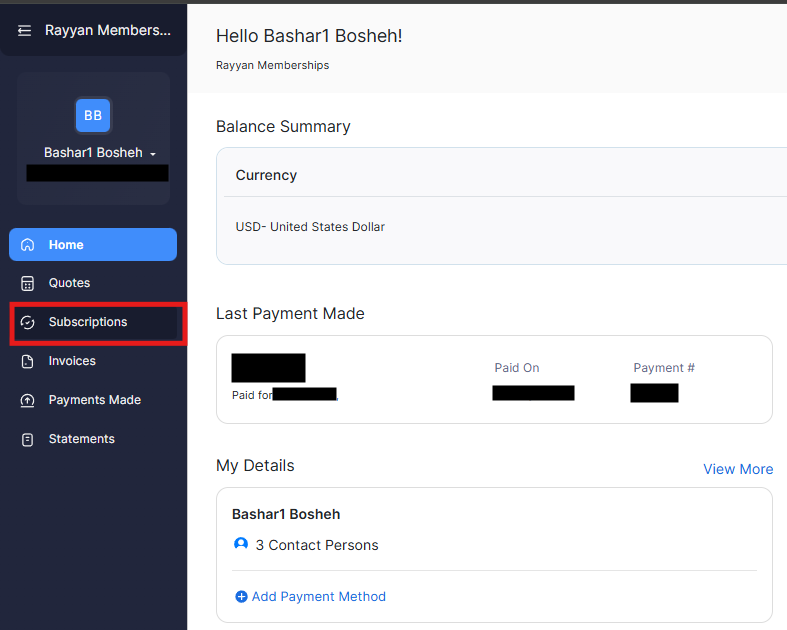Open the Invoices menu item
Screen dimensions: 787x630
[72, 361]
